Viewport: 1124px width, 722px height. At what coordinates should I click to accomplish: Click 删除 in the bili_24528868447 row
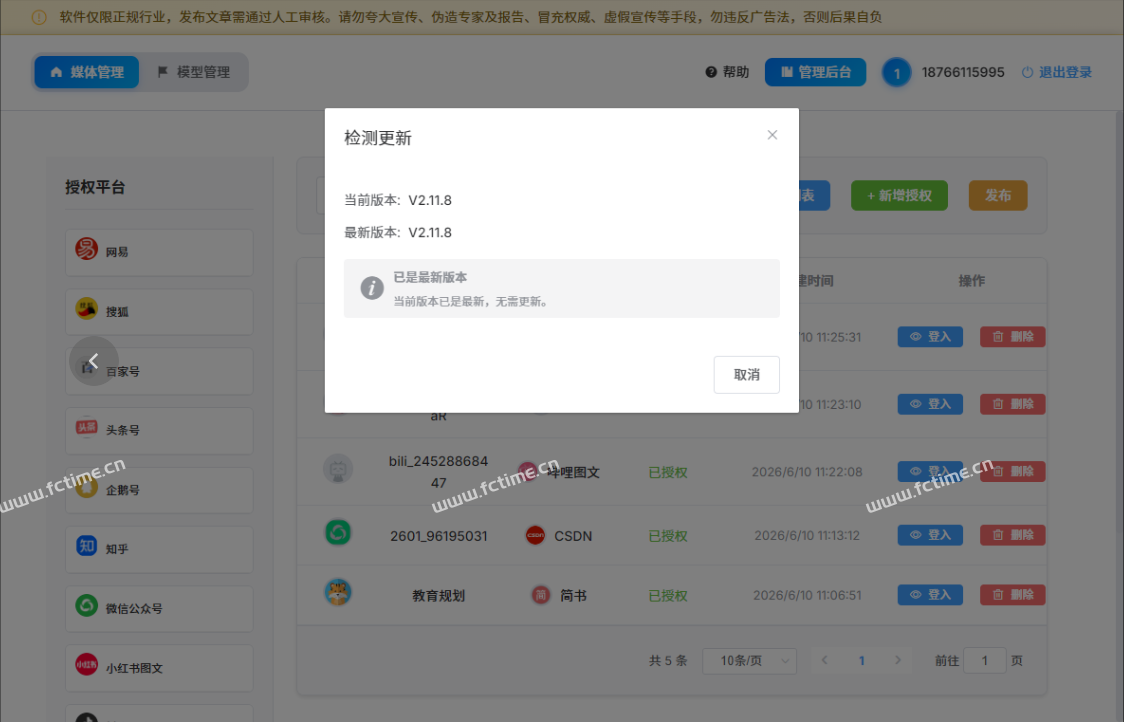[x=1012, y=471]
